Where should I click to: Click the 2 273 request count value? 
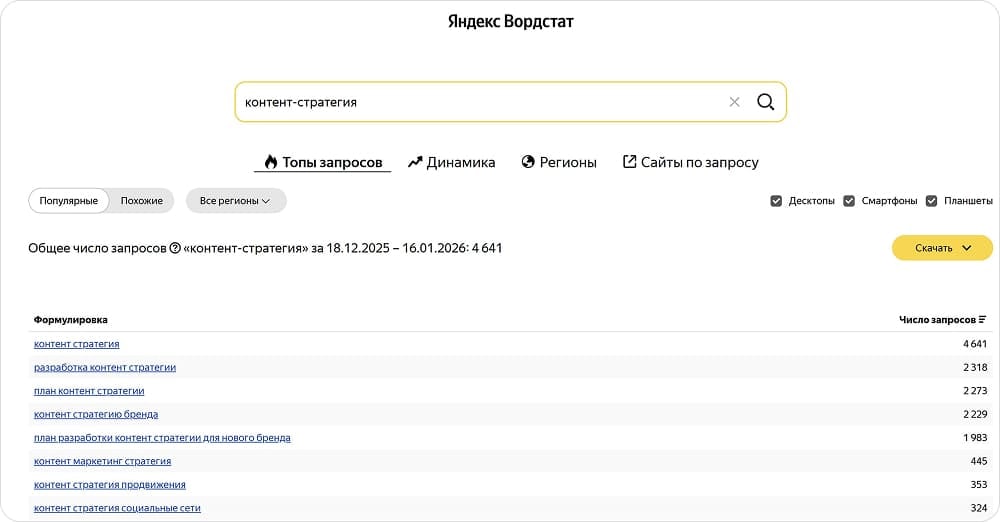point(975,391)
